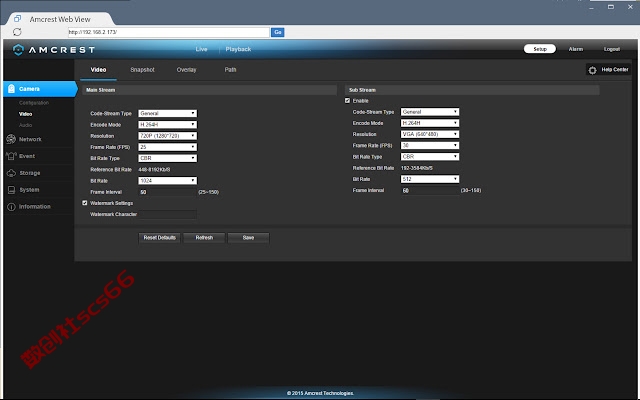This screenshot has width=640, height=400.
Task: Click Logout link
Action: pos(611,49)
